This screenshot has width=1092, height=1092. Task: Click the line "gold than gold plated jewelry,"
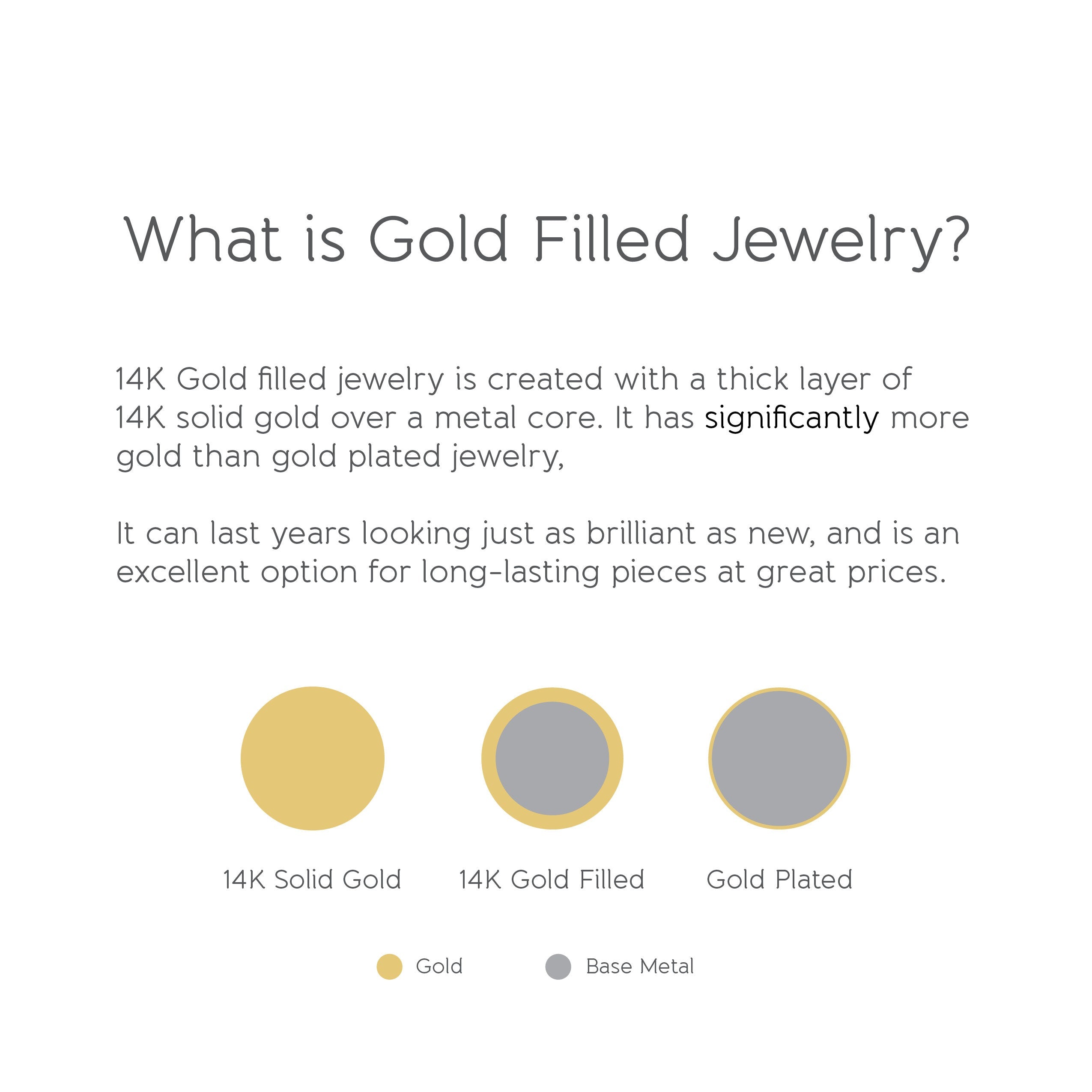coord(340,456)
